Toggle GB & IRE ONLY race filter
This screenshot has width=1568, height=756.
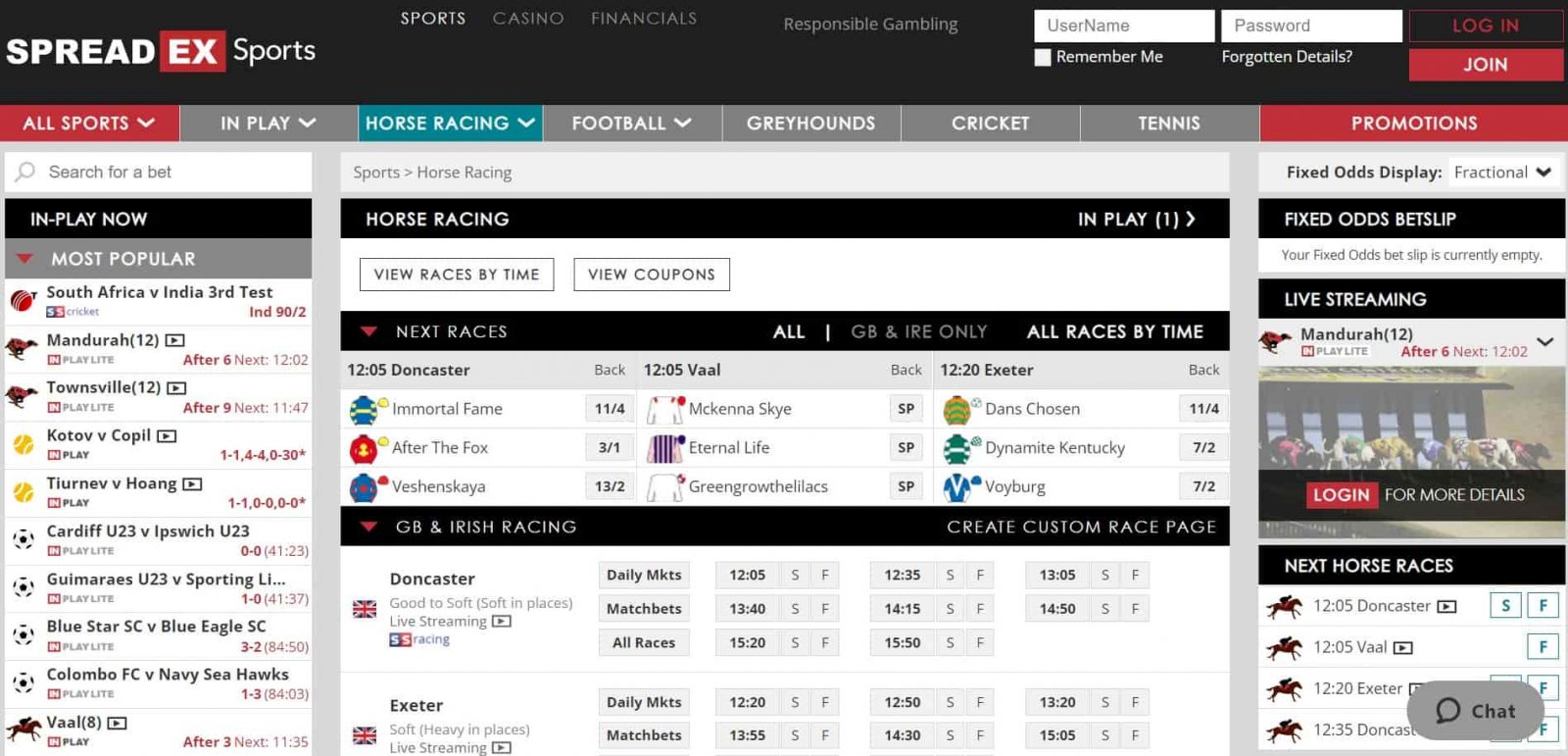pyautogui.click(x=918, y=331)
